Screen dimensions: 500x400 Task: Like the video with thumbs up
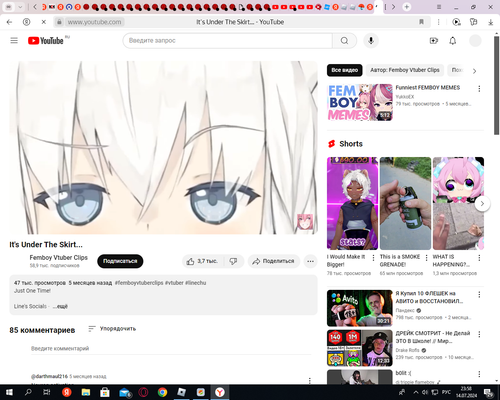pos(202,261)
